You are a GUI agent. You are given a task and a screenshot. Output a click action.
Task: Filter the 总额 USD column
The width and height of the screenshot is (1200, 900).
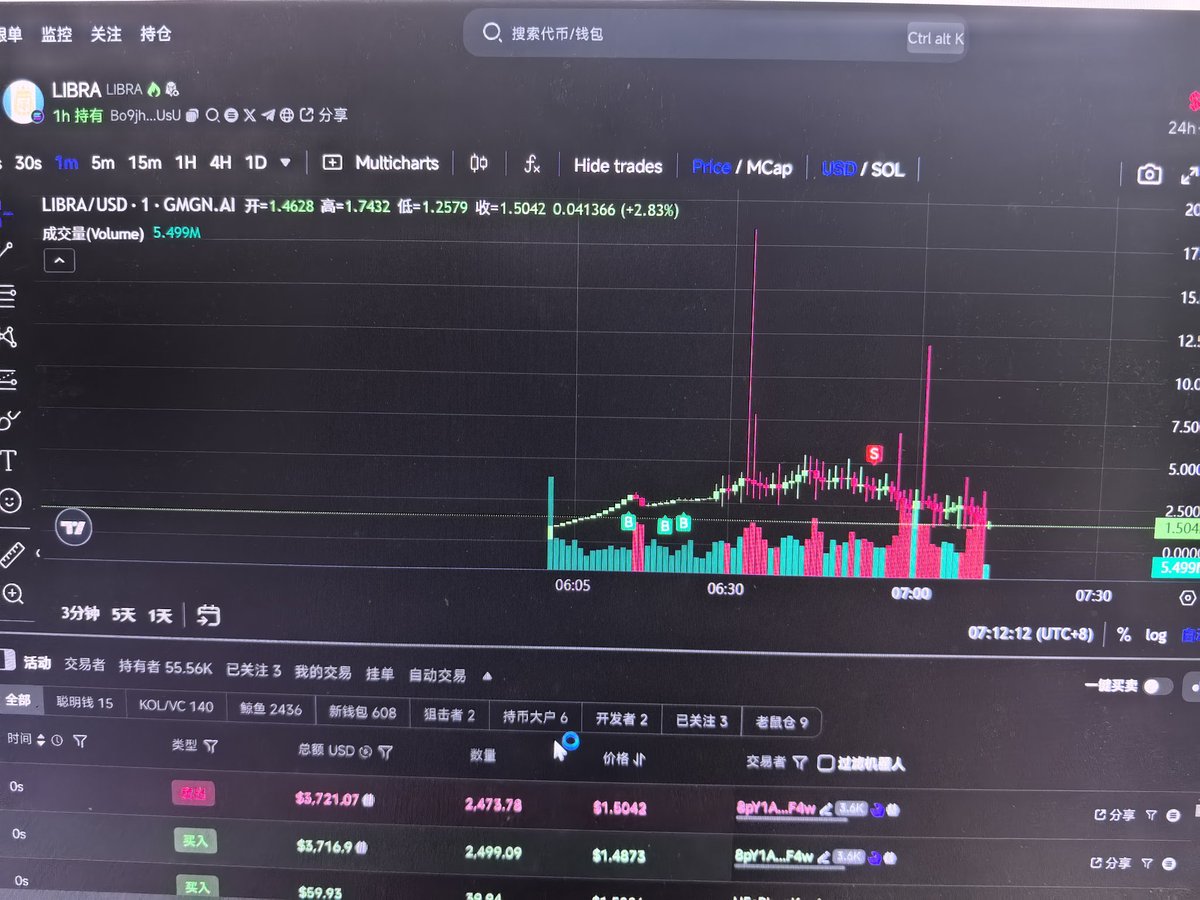pyautogui.click(x=386, y=751)
